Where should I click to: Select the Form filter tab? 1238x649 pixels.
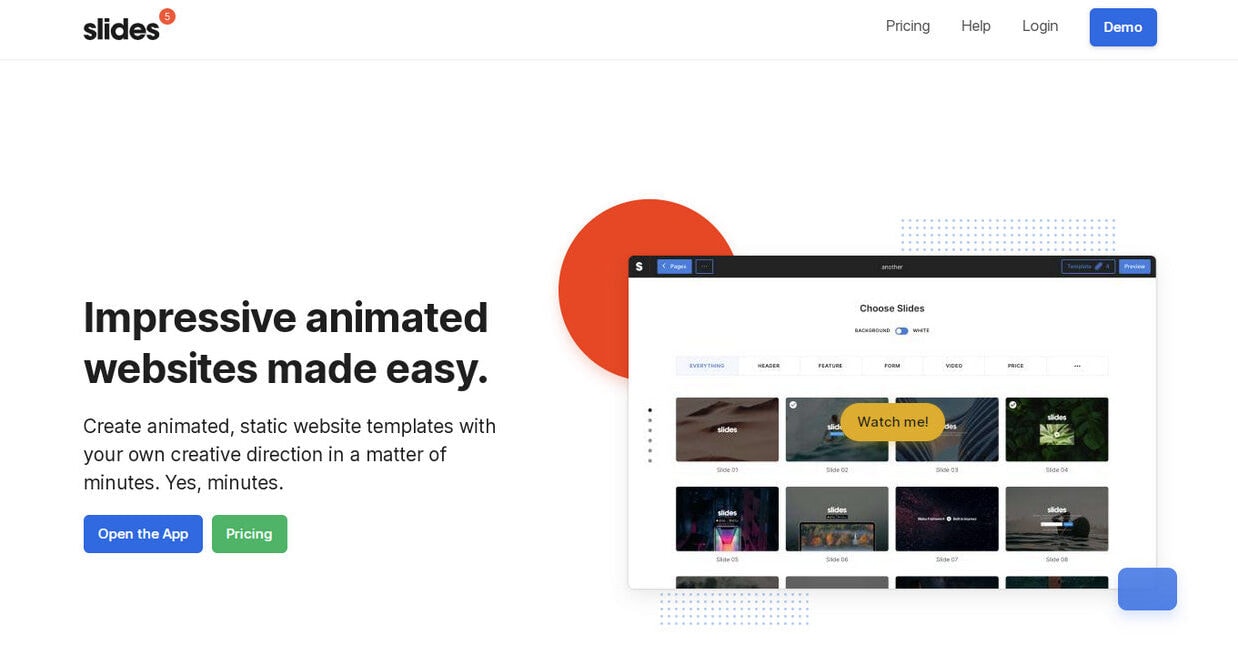click(892, 366)
